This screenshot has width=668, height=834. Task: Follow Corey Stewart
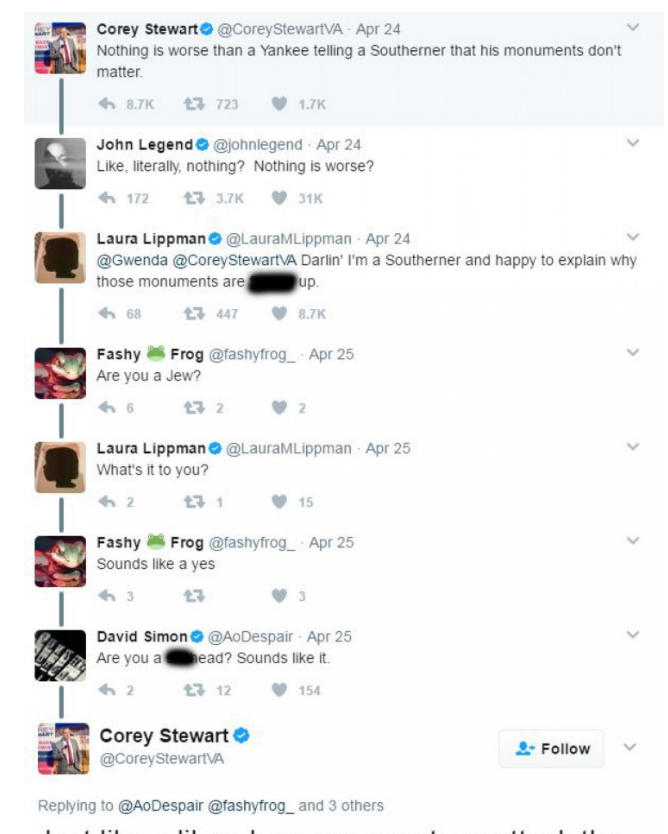[x=552, y=748]
